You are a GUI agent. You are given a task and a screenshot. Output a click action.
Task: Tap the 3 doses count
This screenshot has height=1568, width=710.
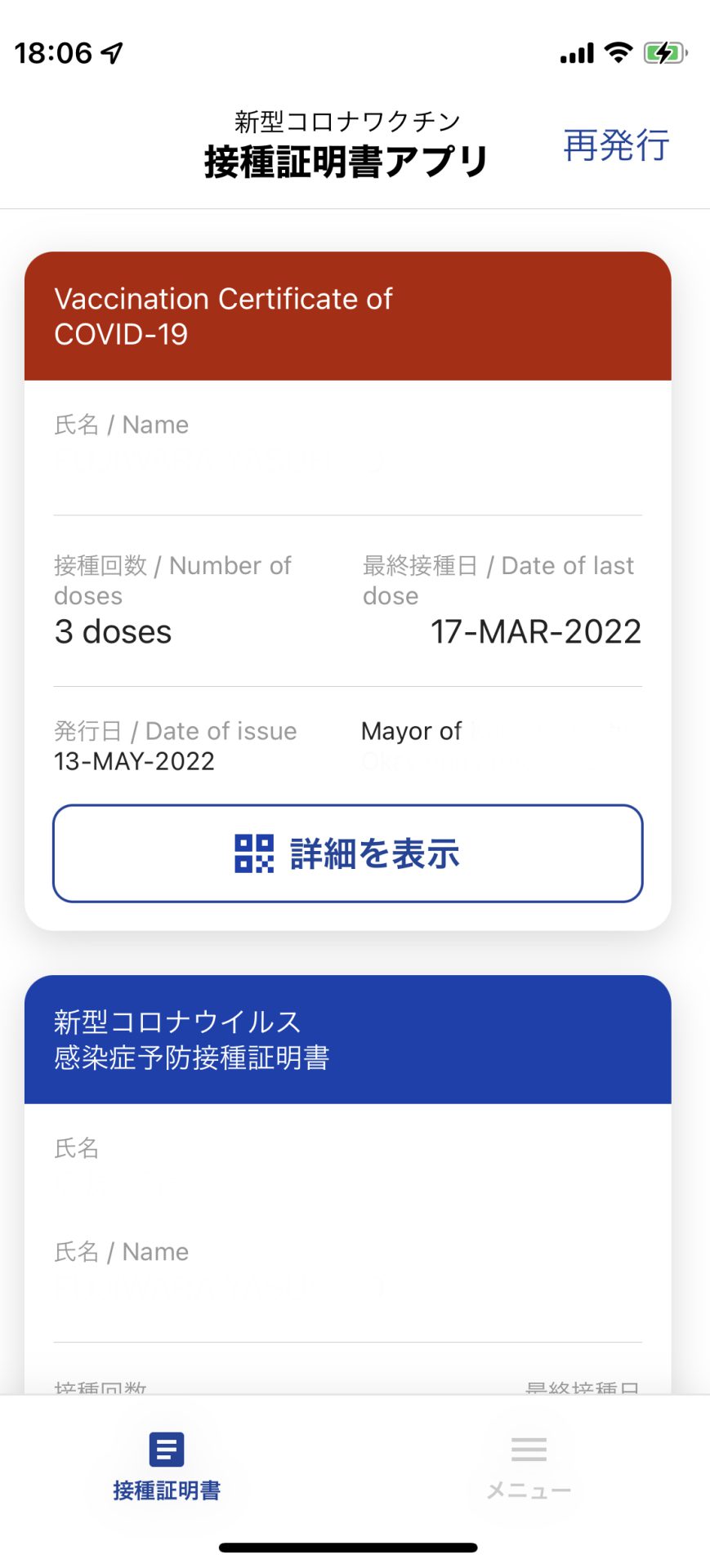[113, 631]
